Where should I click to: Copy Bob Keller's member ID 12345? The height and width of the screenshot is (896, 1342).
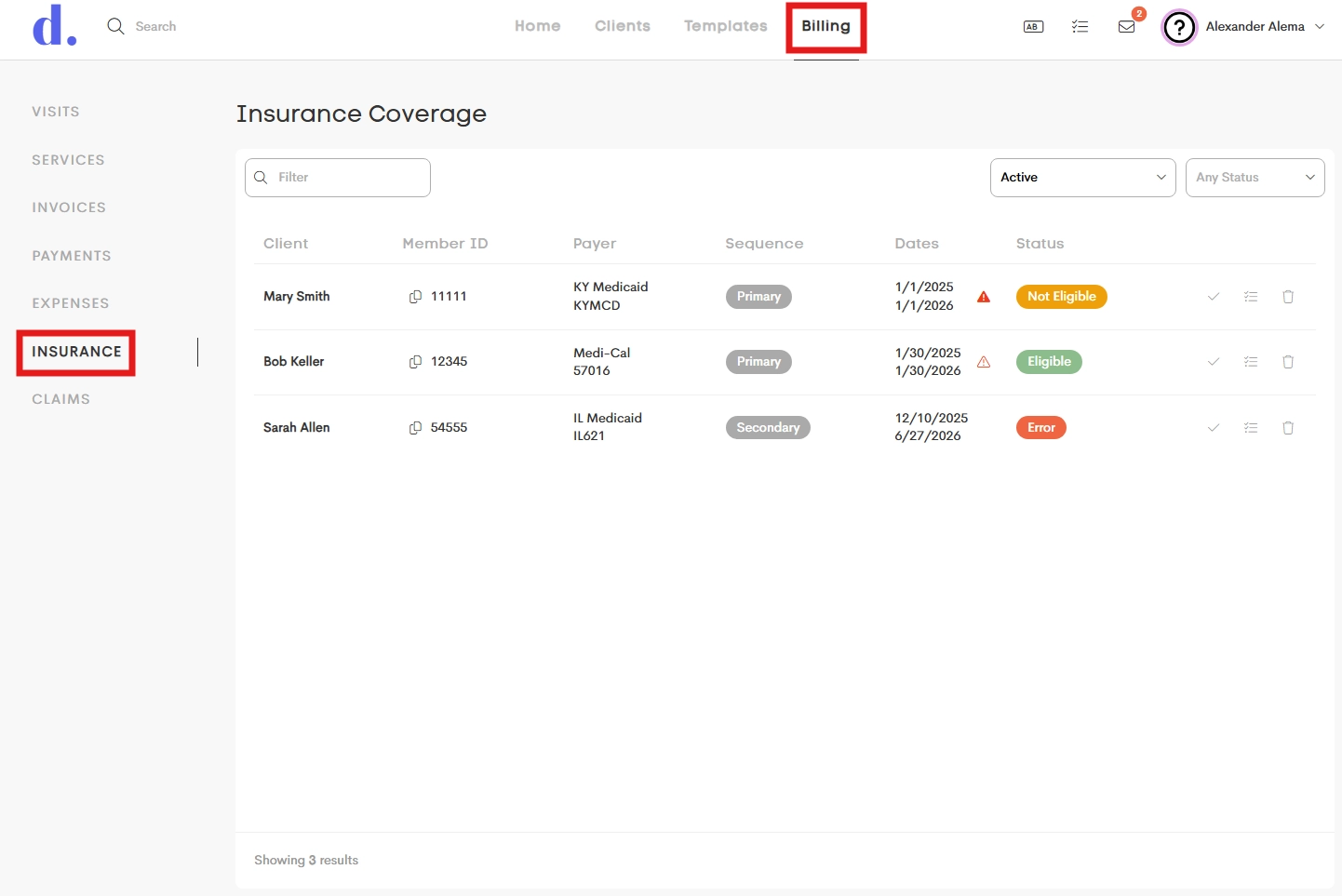[415, 362]
